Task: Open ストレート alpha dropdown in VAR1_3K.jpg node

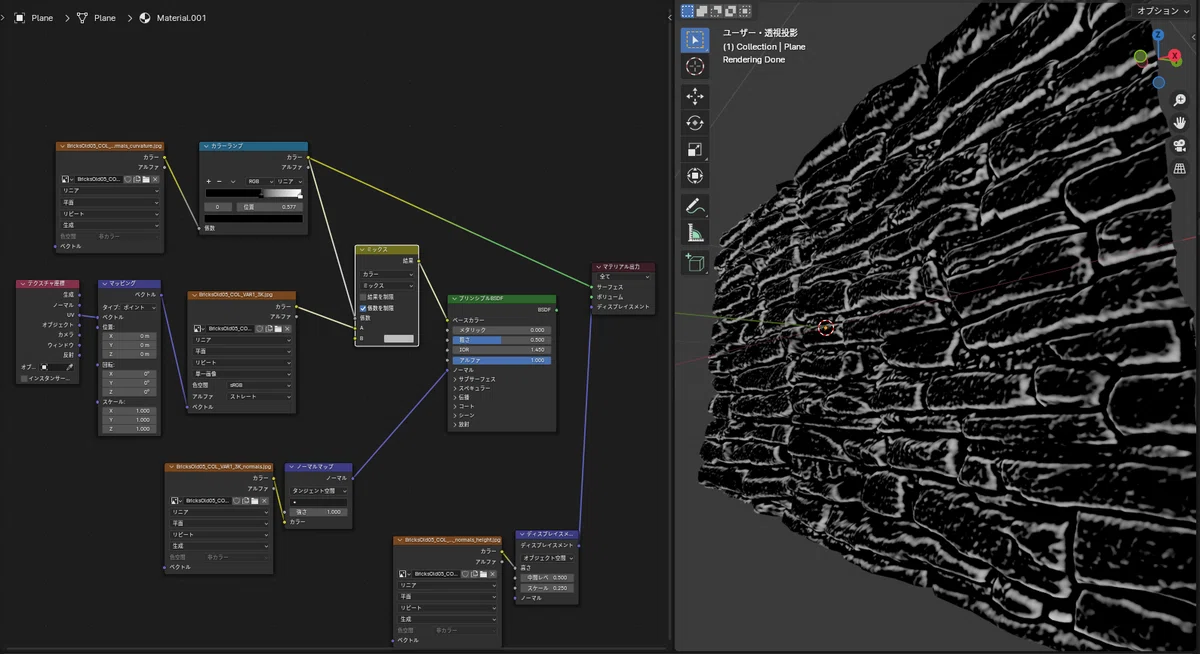Action: (x=260, y=396)
